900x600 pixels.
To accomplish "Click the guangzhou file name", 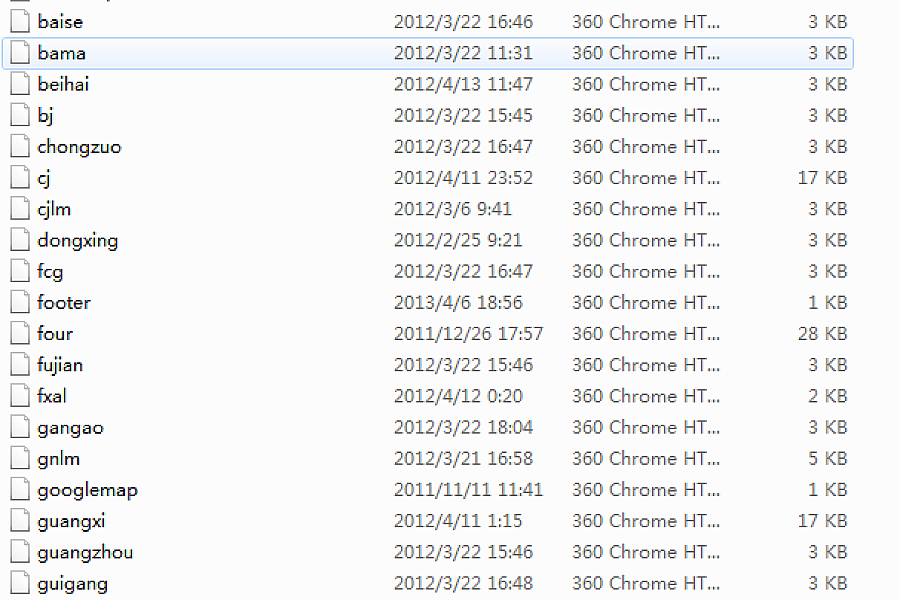I will [x=85, y=552].
